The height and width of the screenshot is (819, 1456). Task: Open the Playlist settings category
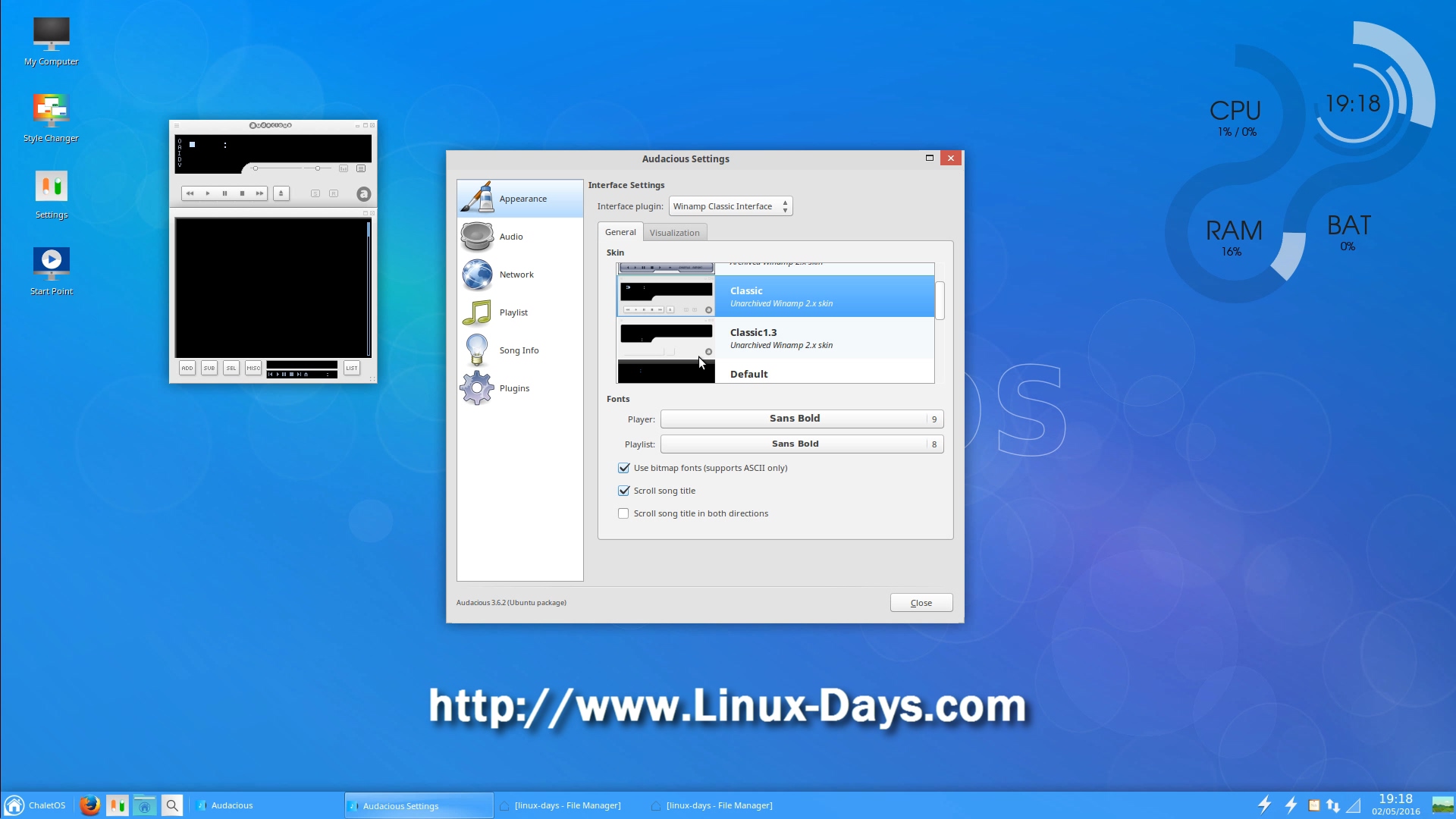click(520, 312)
